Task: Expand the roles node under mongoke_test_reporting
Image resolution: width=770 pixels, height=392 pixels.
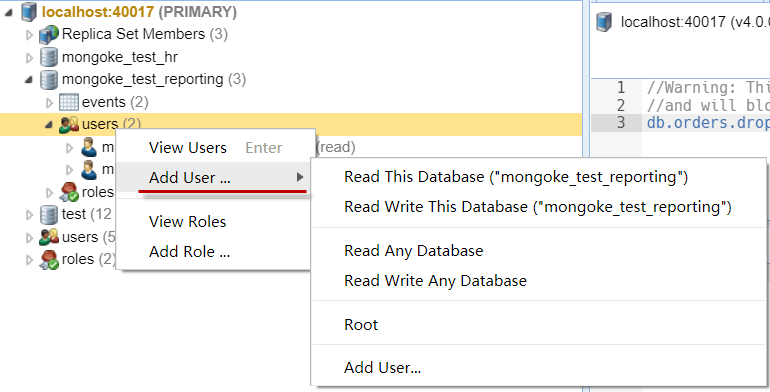Action: tap(50, 193)
